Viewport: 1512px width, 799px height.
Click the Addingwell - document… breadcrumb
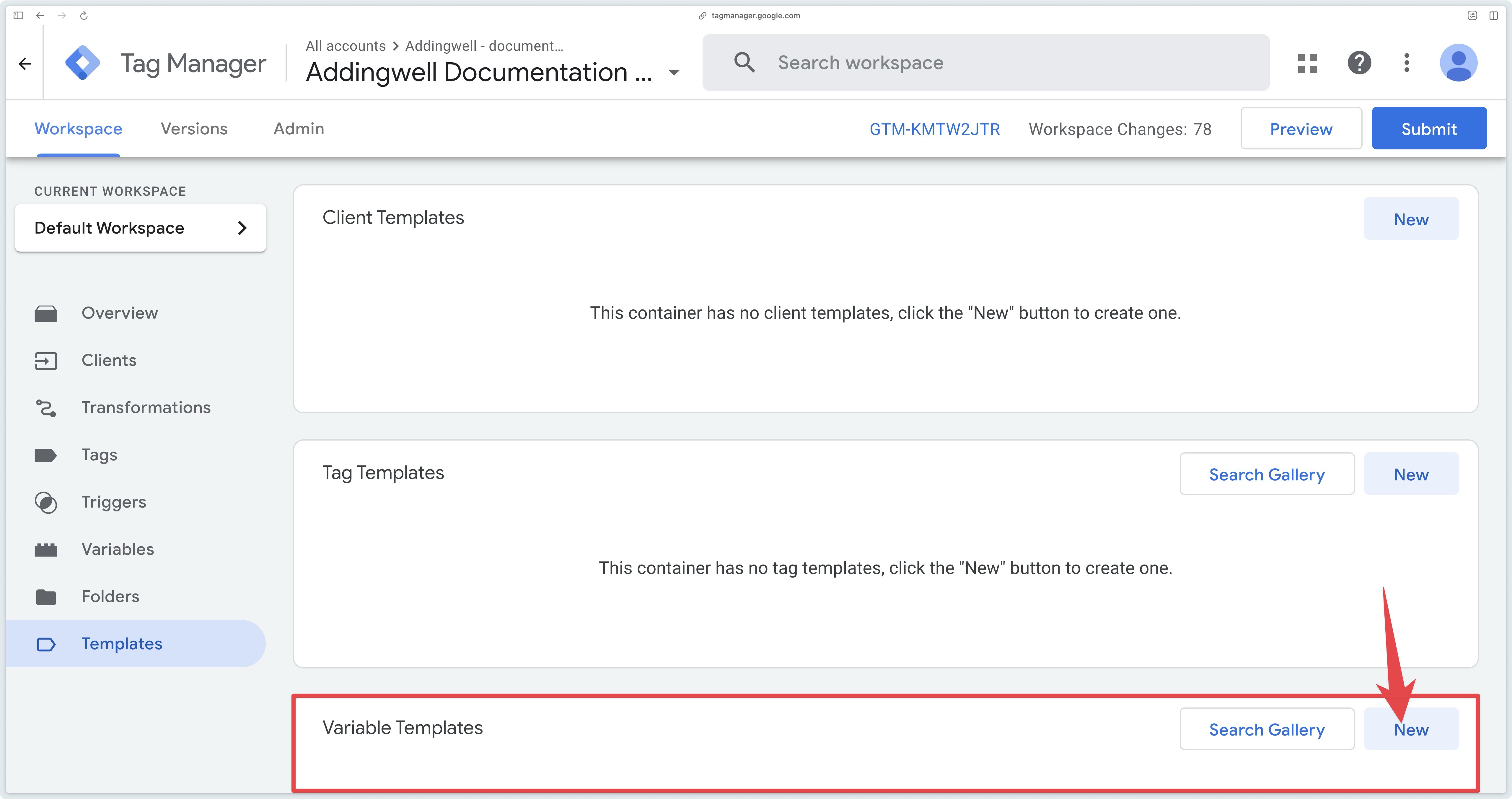point(484,46)
